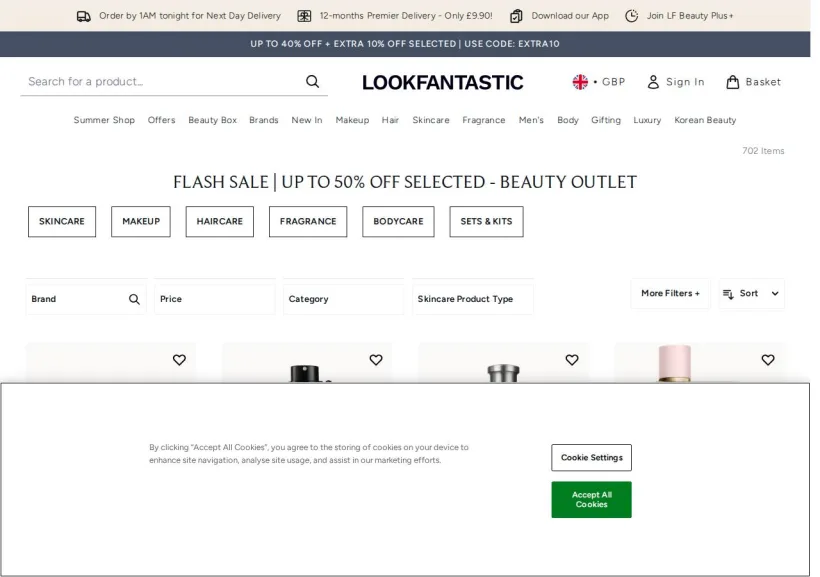The height and width of the screenshot is (577, 820).
Task: Open the Gifting menu item
Action: [606, 120]
